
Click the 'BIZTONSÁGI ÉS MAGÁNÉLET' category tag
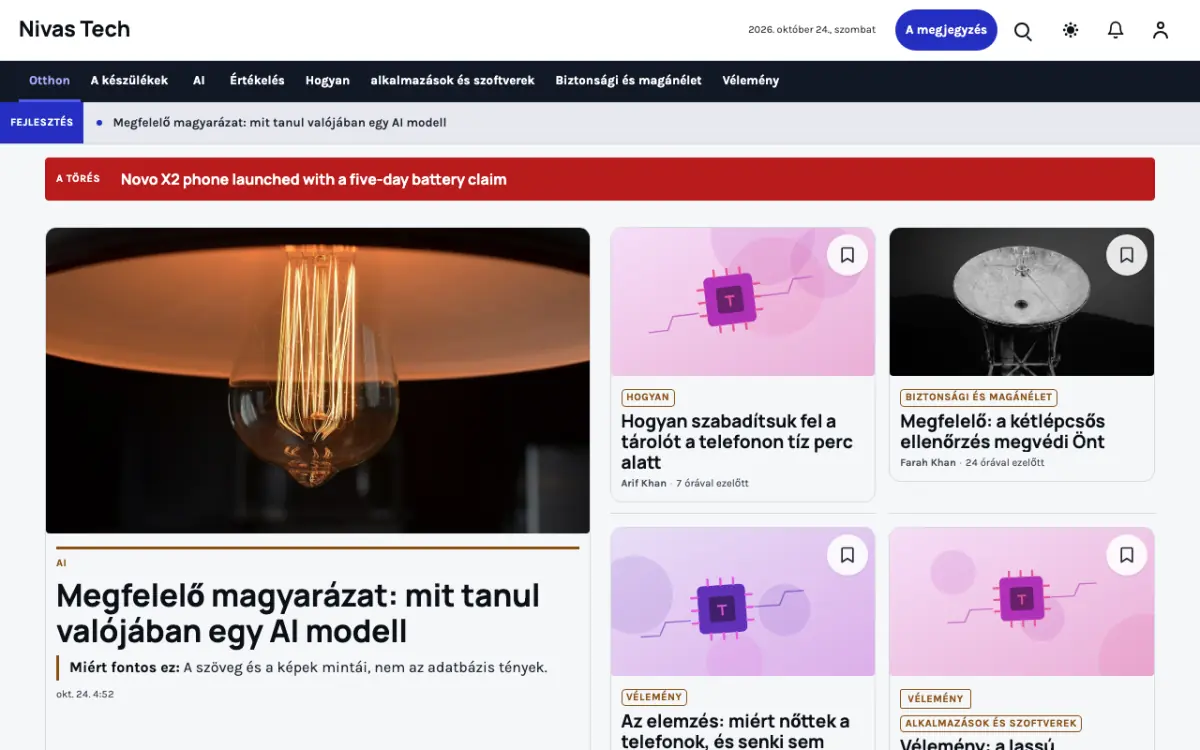tap(979, 397)
